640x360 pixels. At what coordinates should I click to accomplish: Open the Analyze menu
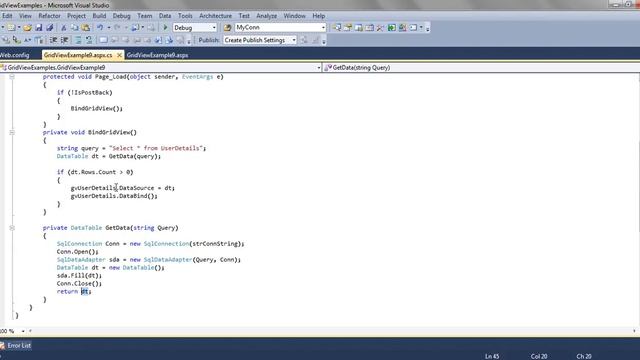pyautogui.click(x=267, y=16)
